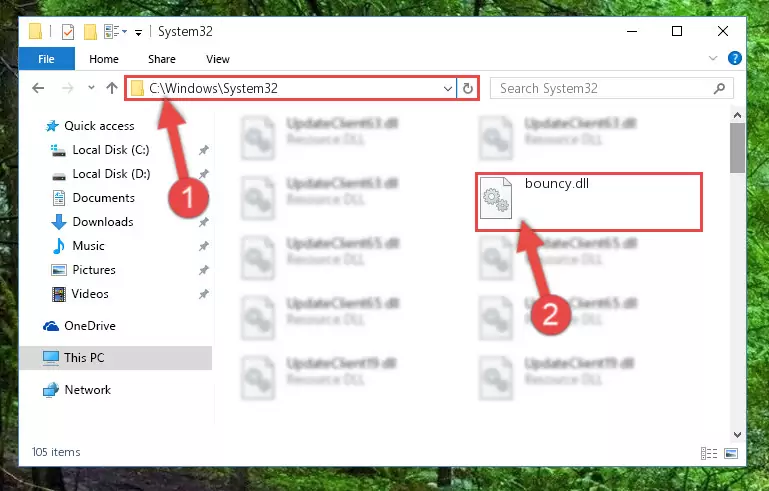This screenshot has width=769, height=491.
Task: Click the Properties checkmark quick access icon
Action: 68,32
